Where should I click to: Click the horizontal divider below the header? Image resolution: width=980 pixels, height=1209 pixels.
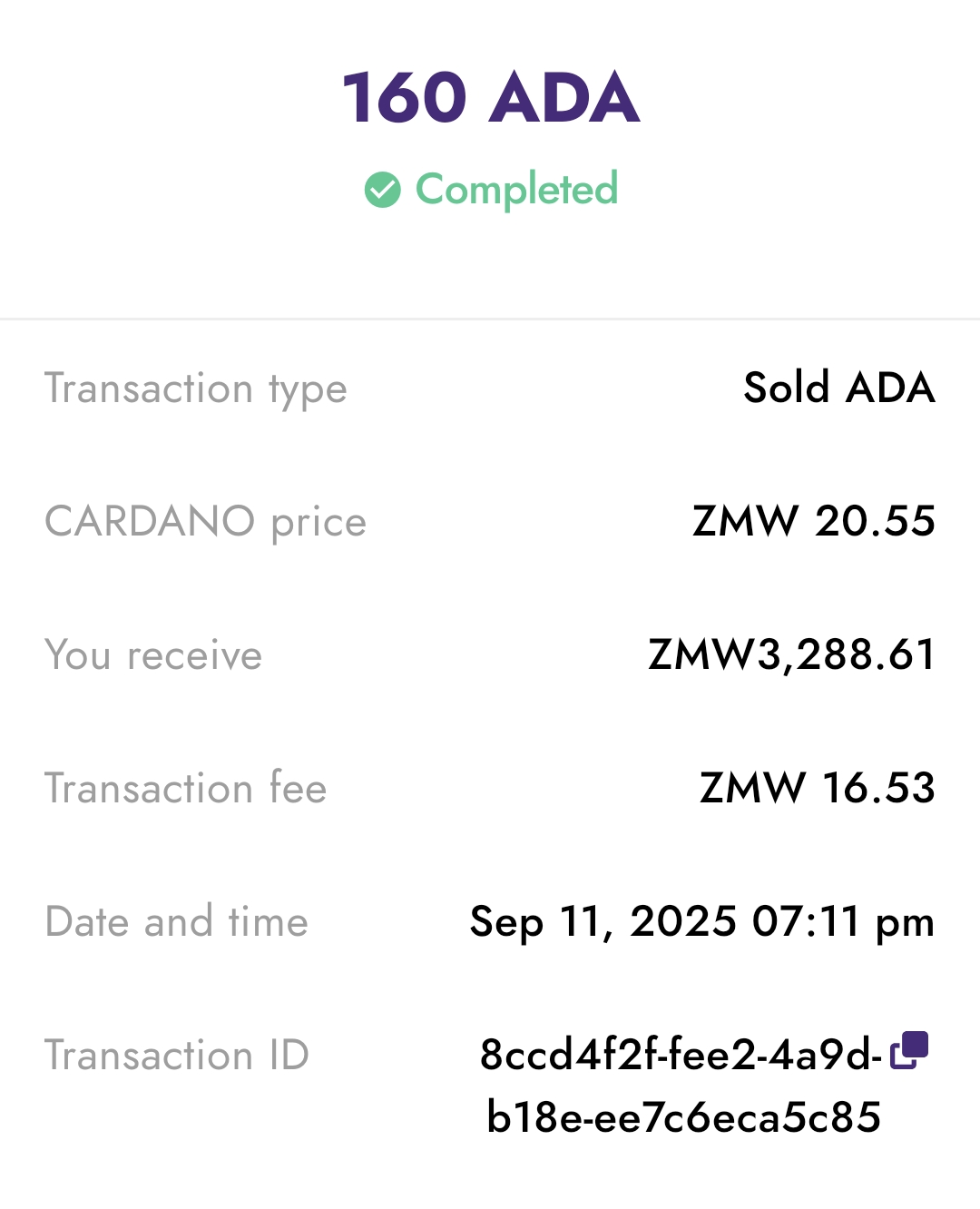coord(490,319)
